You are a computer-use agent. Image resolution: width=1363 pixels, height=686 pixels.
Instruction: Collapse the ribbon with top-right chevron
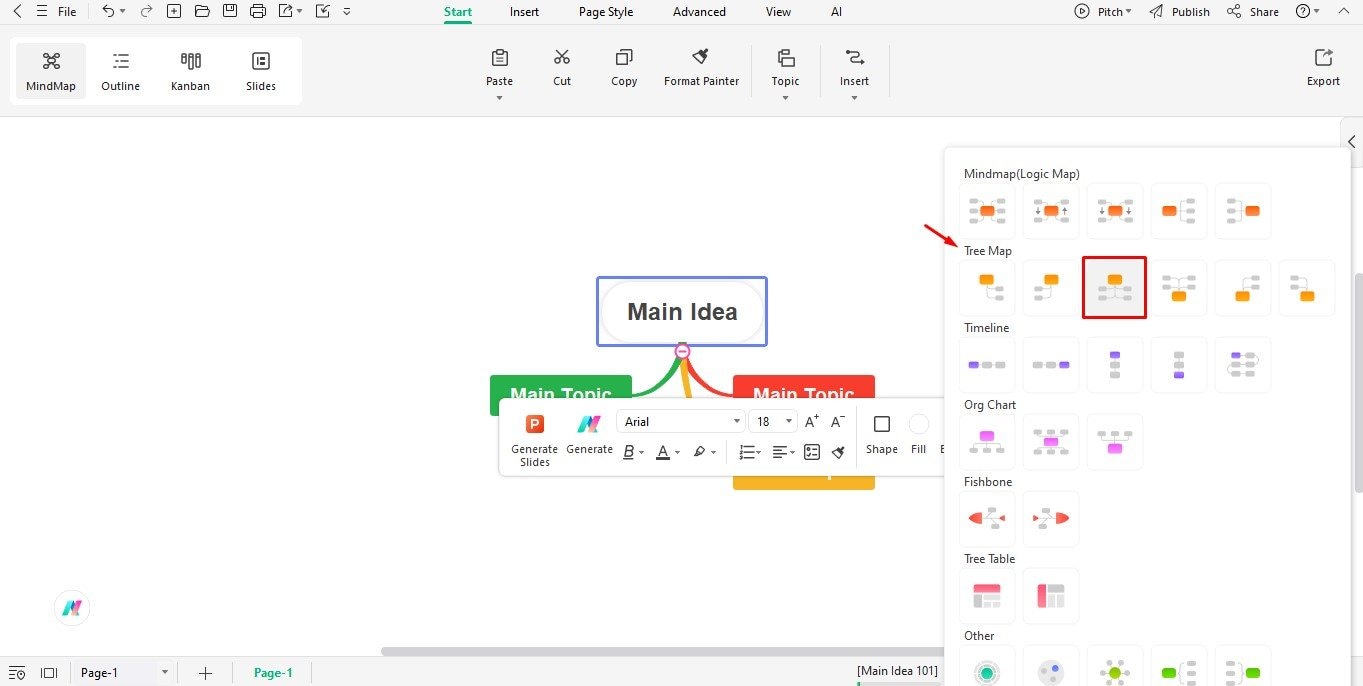[x=1343, y=11]
